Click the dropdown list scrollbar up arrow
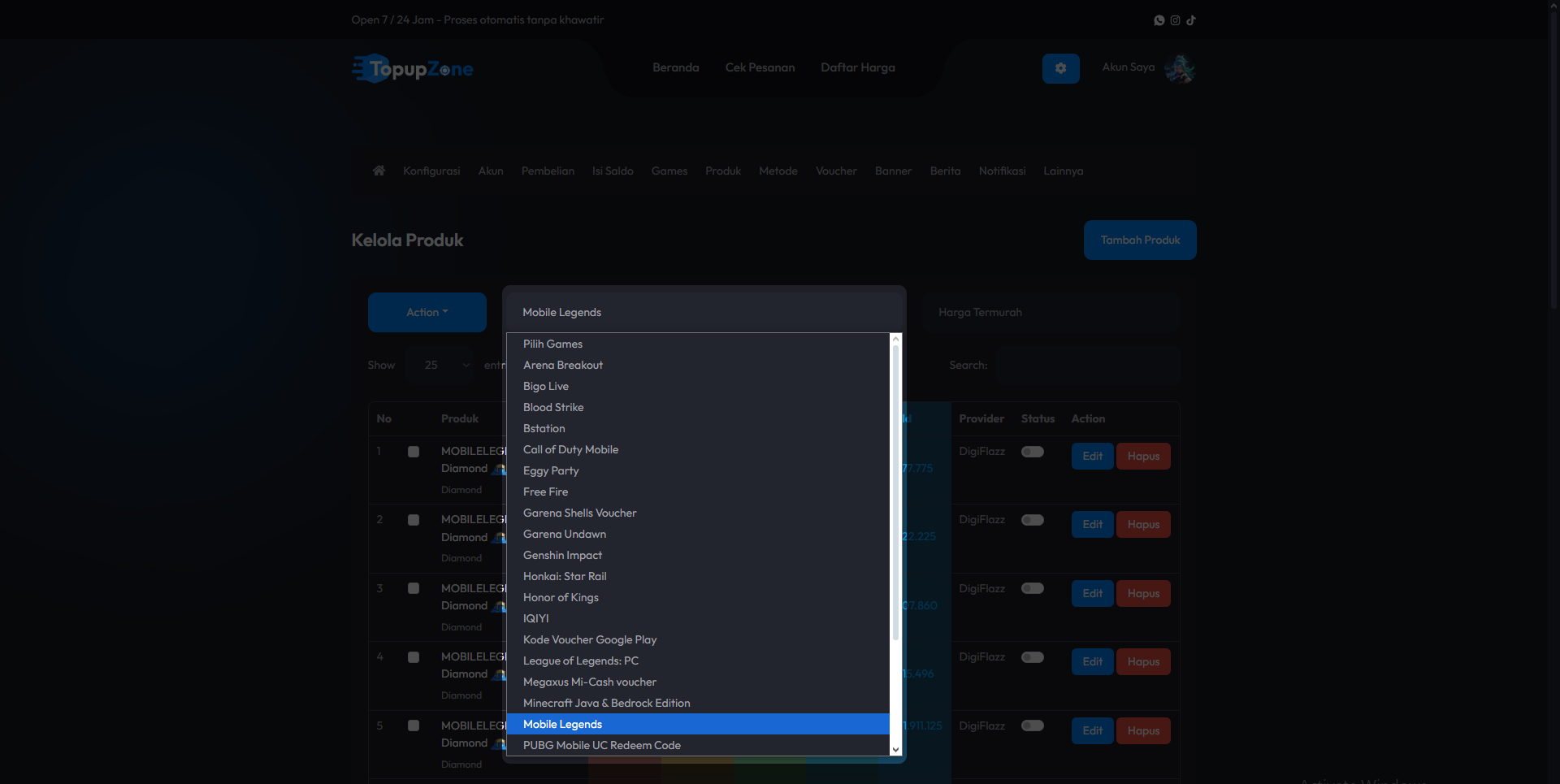This screenshot has height=784, width=1560. click(895, 340)
